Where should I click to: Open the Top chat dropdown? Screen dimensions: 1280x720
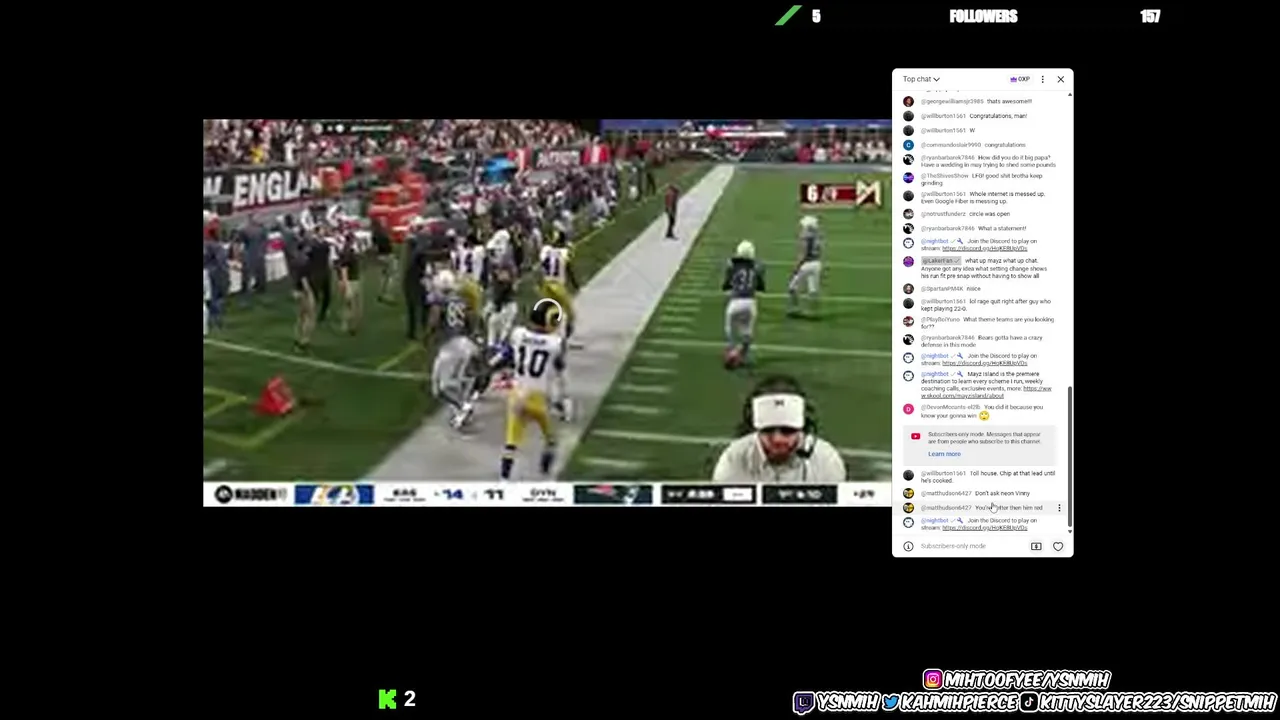point(921,79)
